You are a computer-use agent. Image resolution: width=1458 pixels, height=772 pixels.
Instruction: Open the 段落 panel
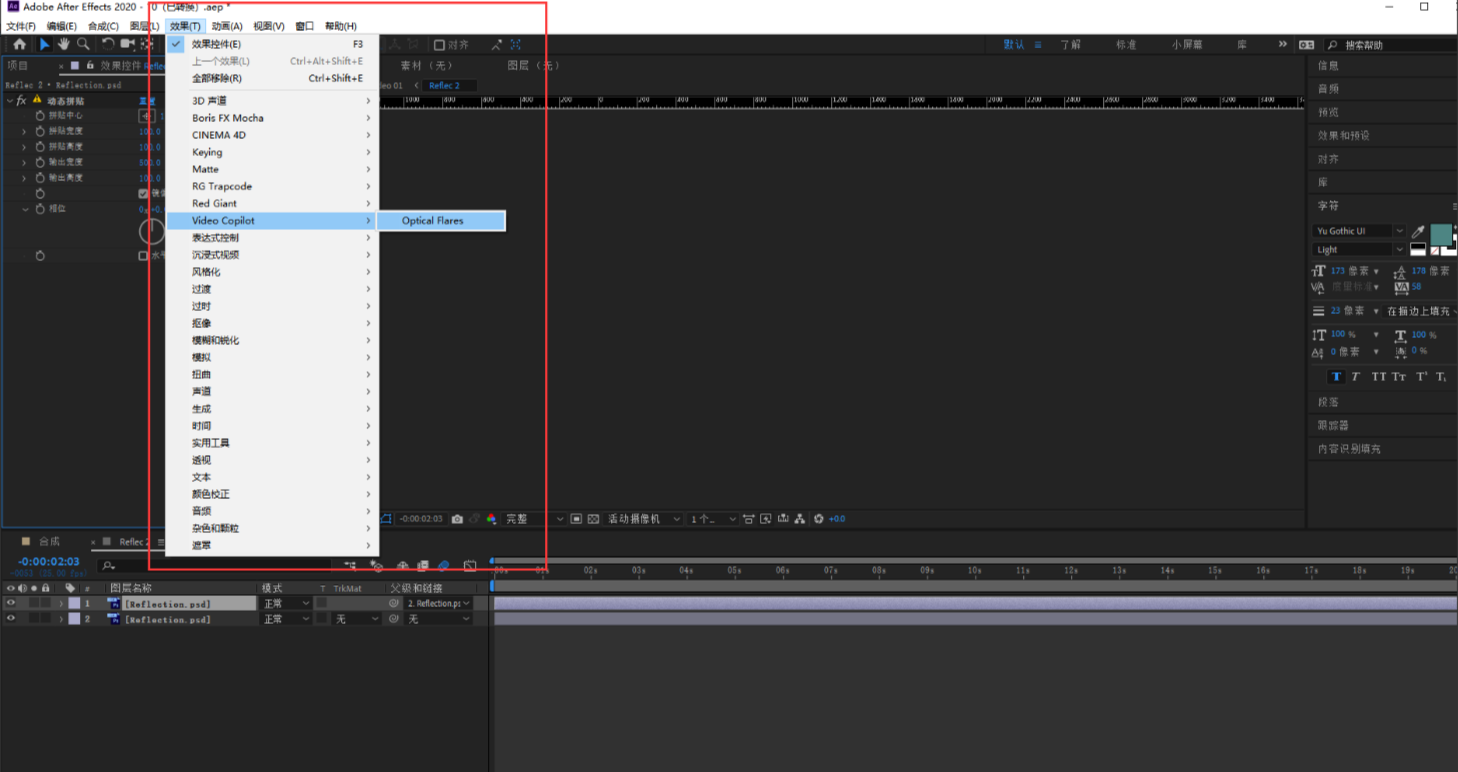tap(1328, 402)
